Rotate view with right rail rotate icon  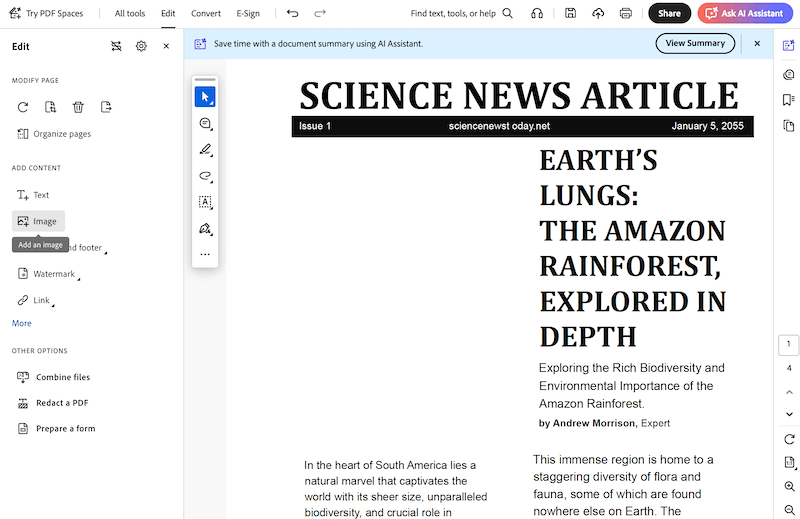click(789, 439)
